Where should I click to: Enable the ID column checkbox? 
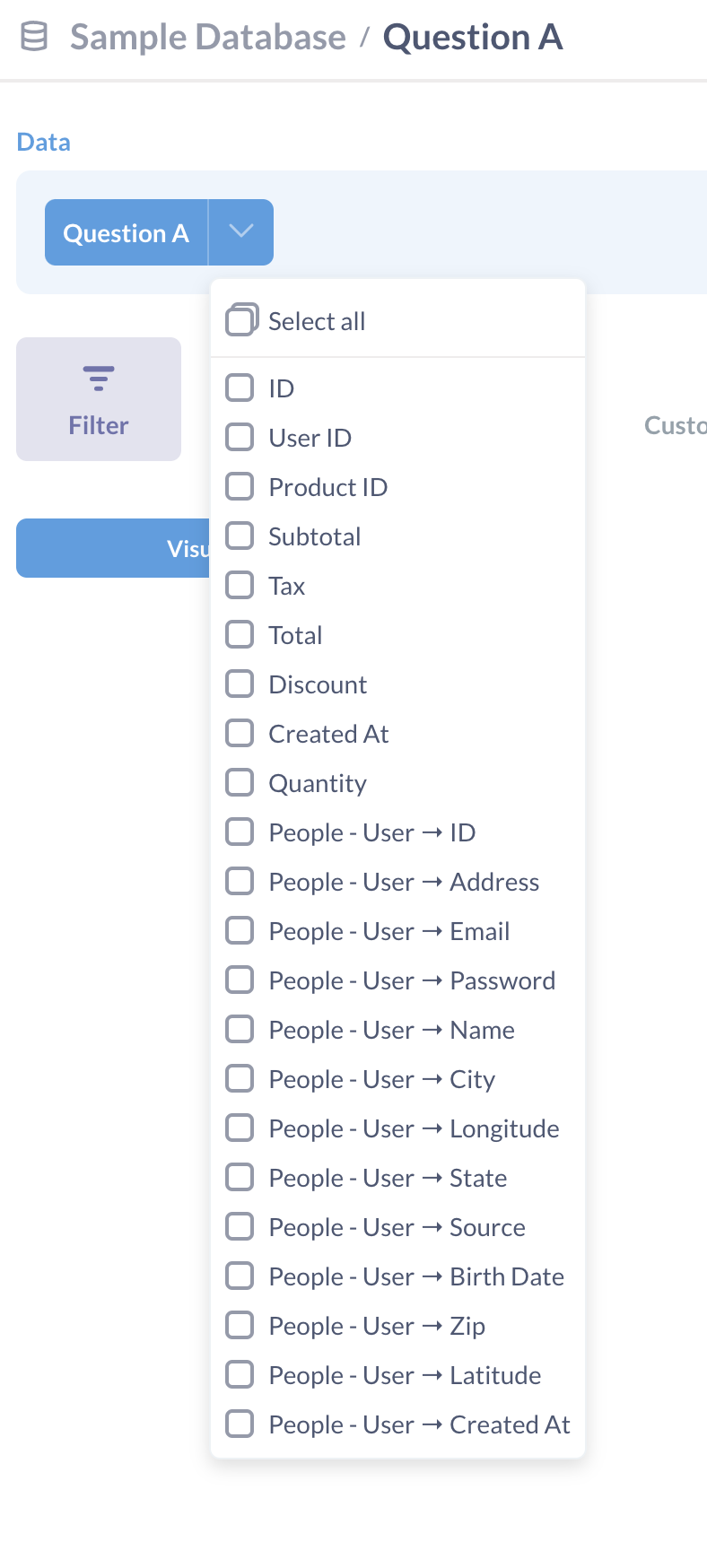[240, 388]
